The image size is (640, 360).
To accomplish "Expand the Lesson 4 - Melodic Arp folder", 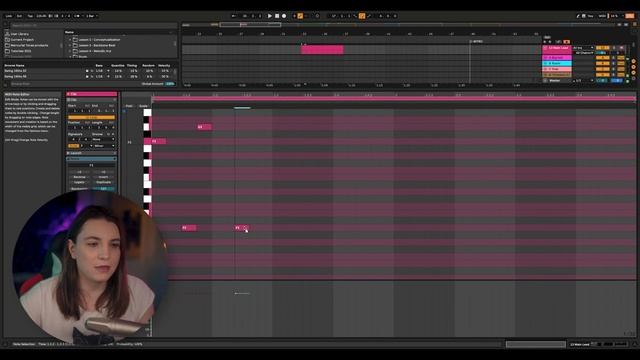I will tap(70, 51).
